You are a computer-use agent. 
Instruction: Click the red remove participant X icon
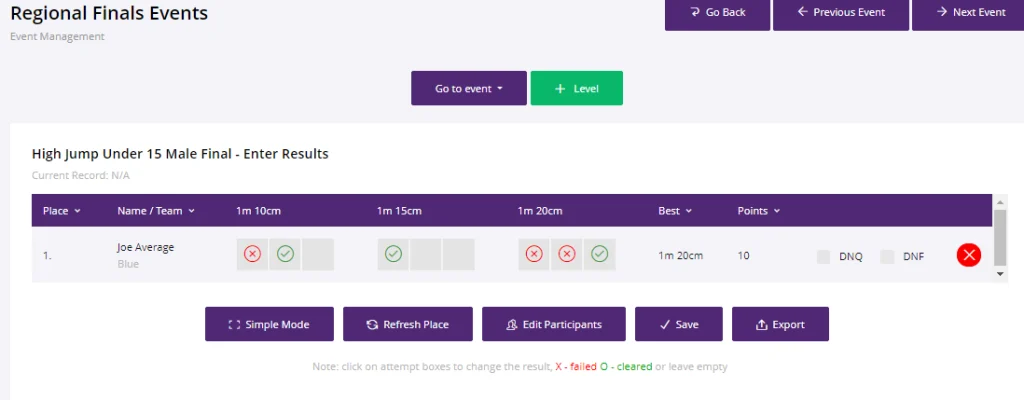[x=968, y=255]
